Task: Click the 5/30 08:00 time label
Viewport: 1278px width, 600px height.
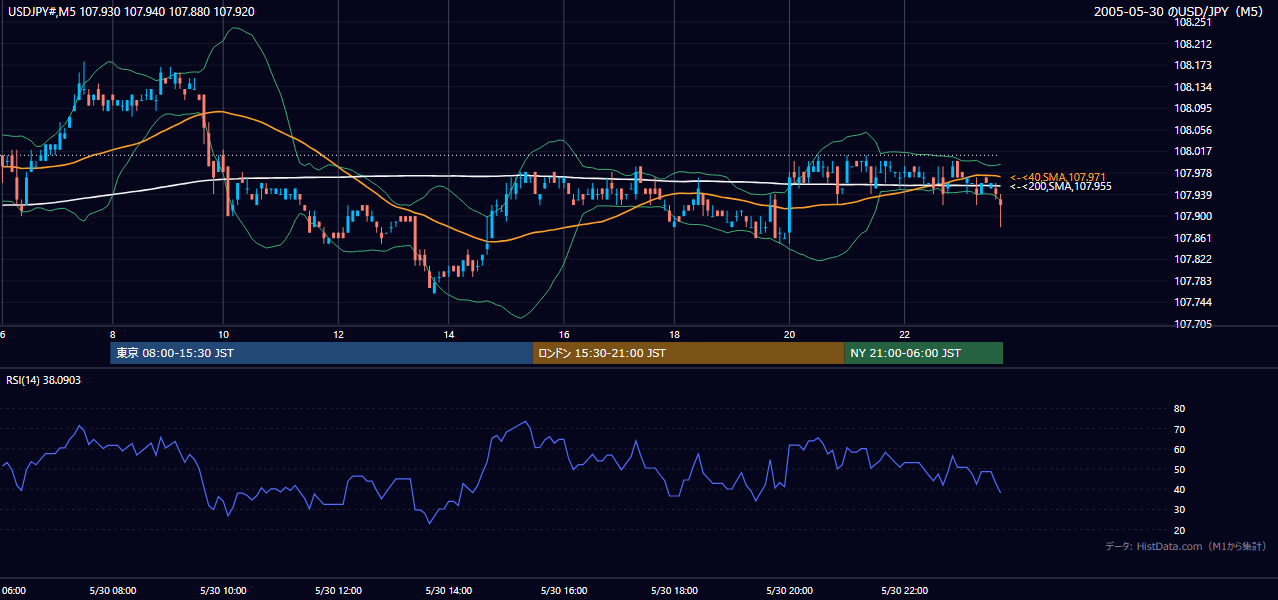Action: point(111,590)
